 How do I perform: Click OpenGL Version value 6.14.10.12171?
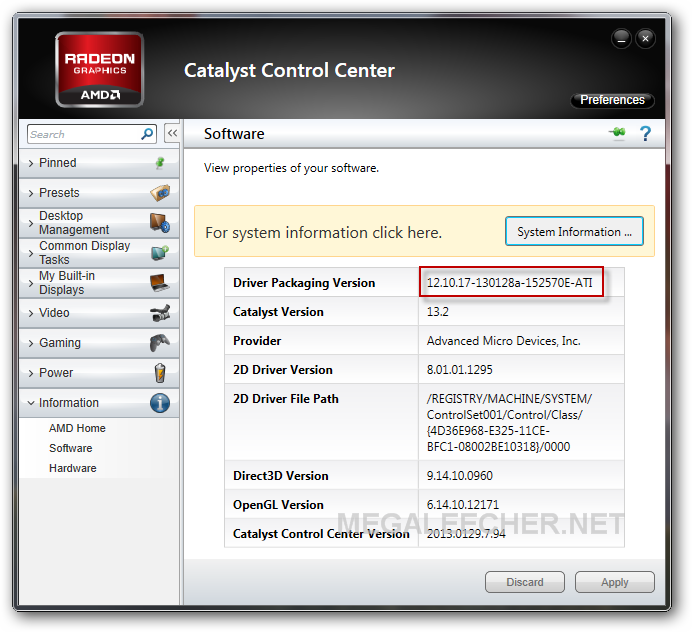463,504
